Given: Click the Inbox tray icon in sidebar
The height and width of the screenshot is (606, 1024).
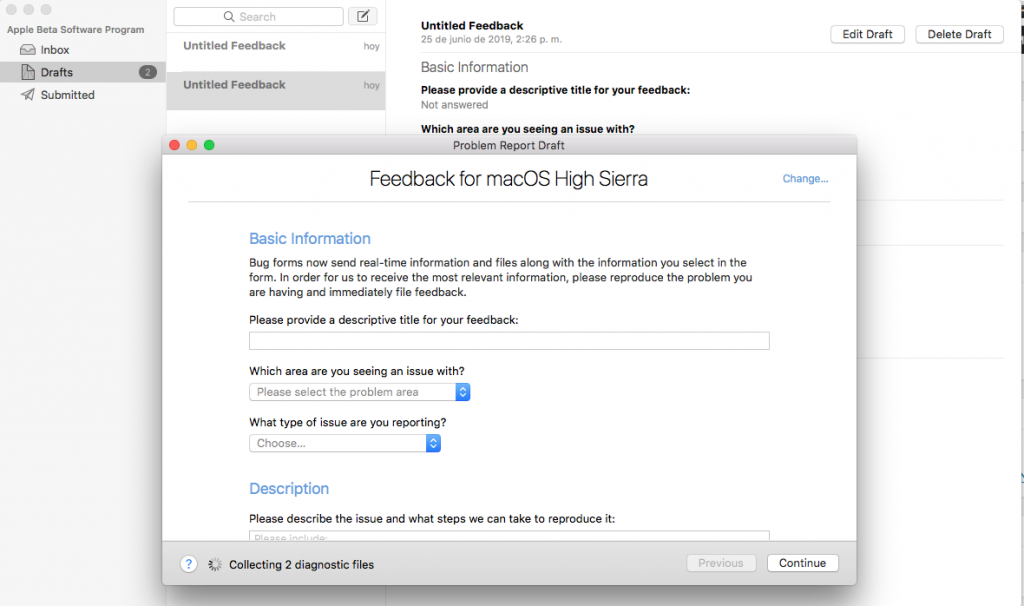Looking at the screenshot, I should point(27,50).
